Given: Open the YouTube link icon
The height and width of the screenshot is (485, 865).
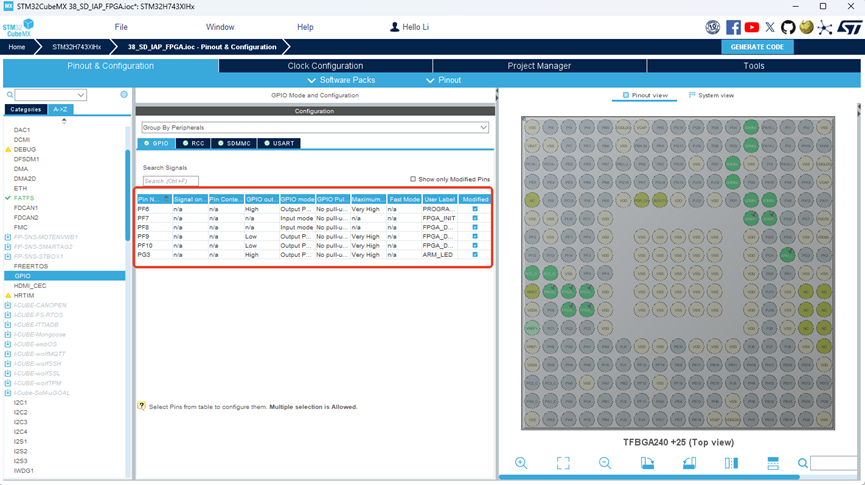Looking at the screenshot, I should [x=751, y=27].
